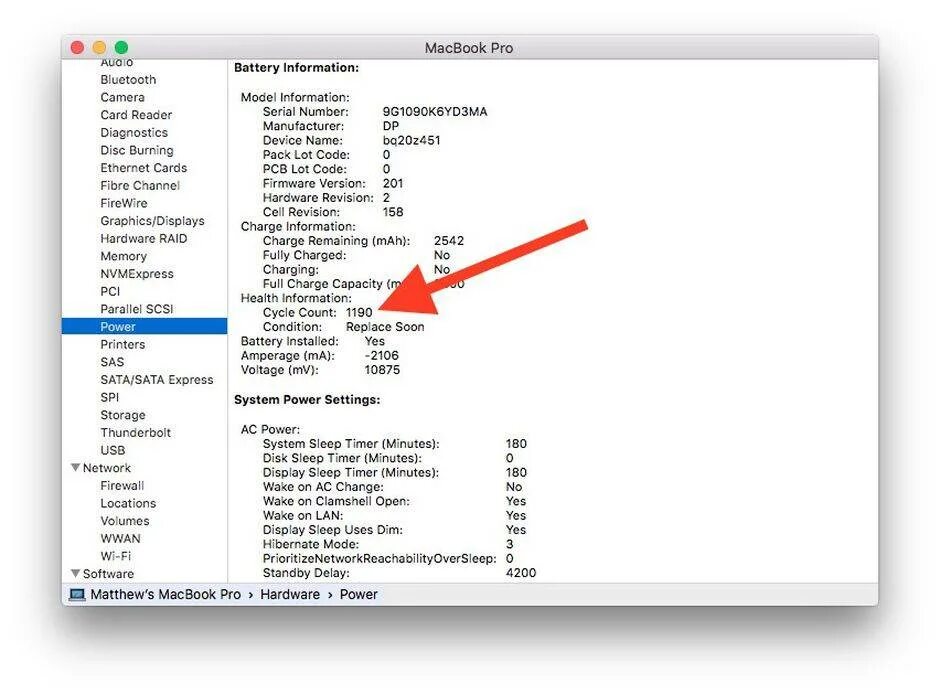Select Volumes under Network

125,521
